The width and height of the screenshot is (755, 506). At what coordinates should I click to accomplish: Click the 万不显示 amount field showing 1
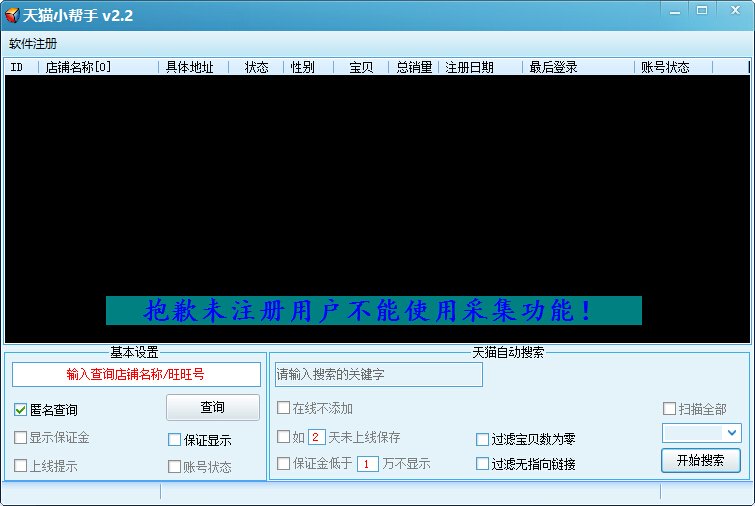click(x=368, y=464)
